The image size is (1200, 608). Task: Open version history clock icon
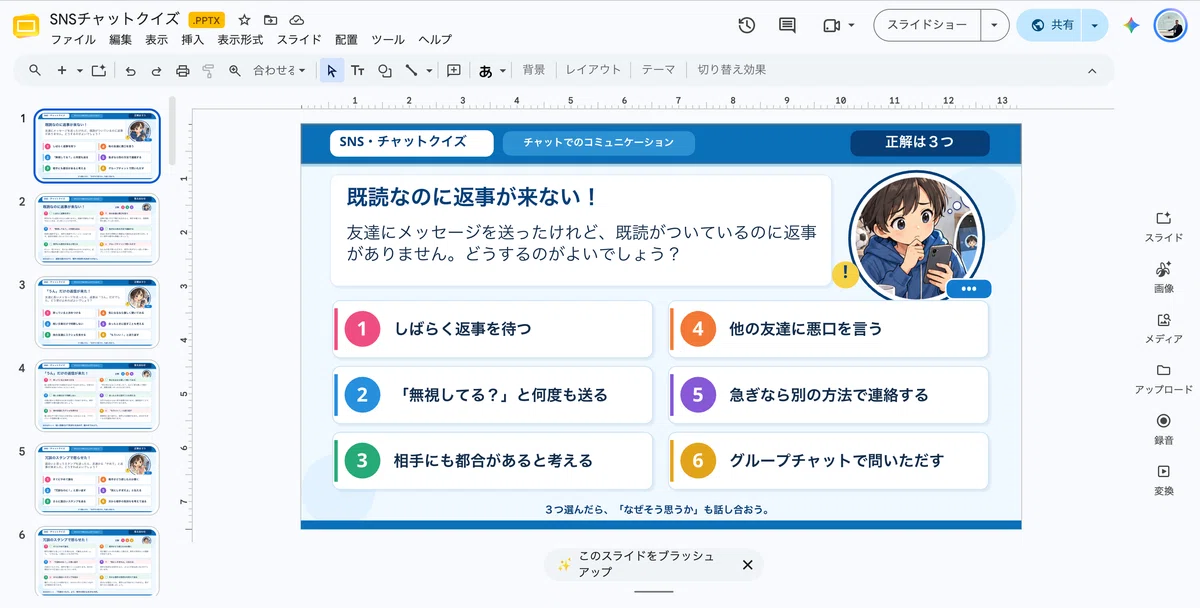(x=746, y=25)
